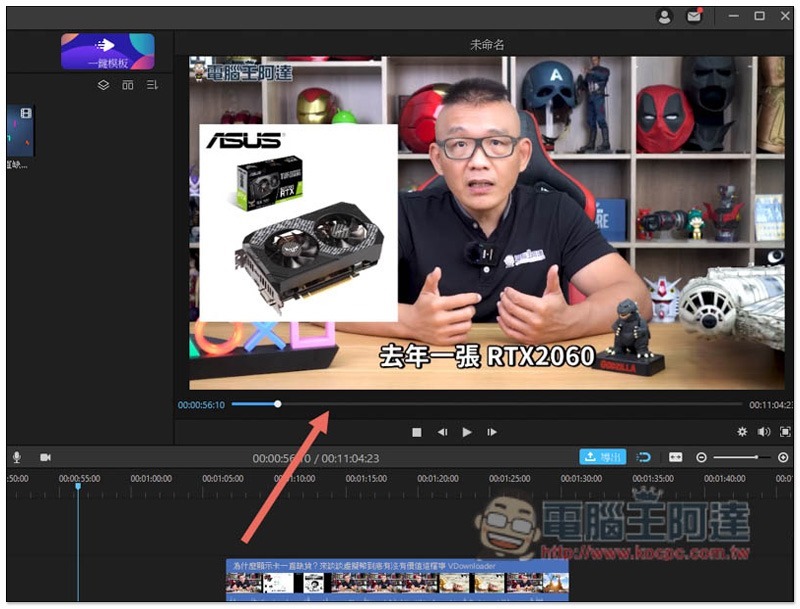Switch media panel to layers view icon
The image size is (800, 609).
(x=103, y=85)
